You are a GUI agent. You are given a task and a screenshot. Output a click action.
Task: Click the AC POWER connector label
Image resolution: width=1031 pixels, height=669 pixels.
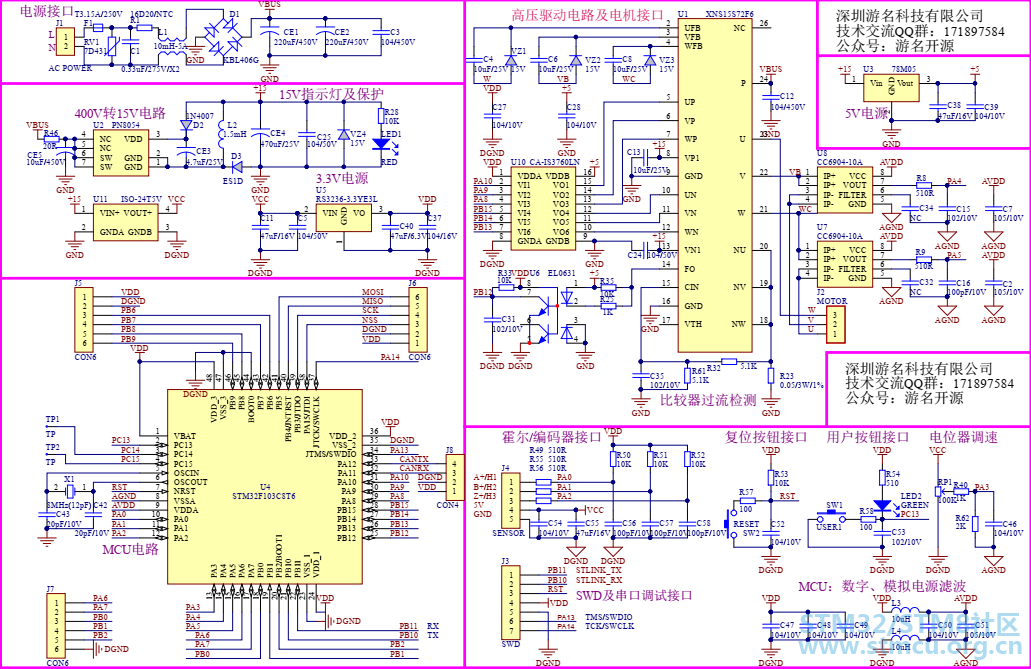pyautogui.click(x=70, y=68)
